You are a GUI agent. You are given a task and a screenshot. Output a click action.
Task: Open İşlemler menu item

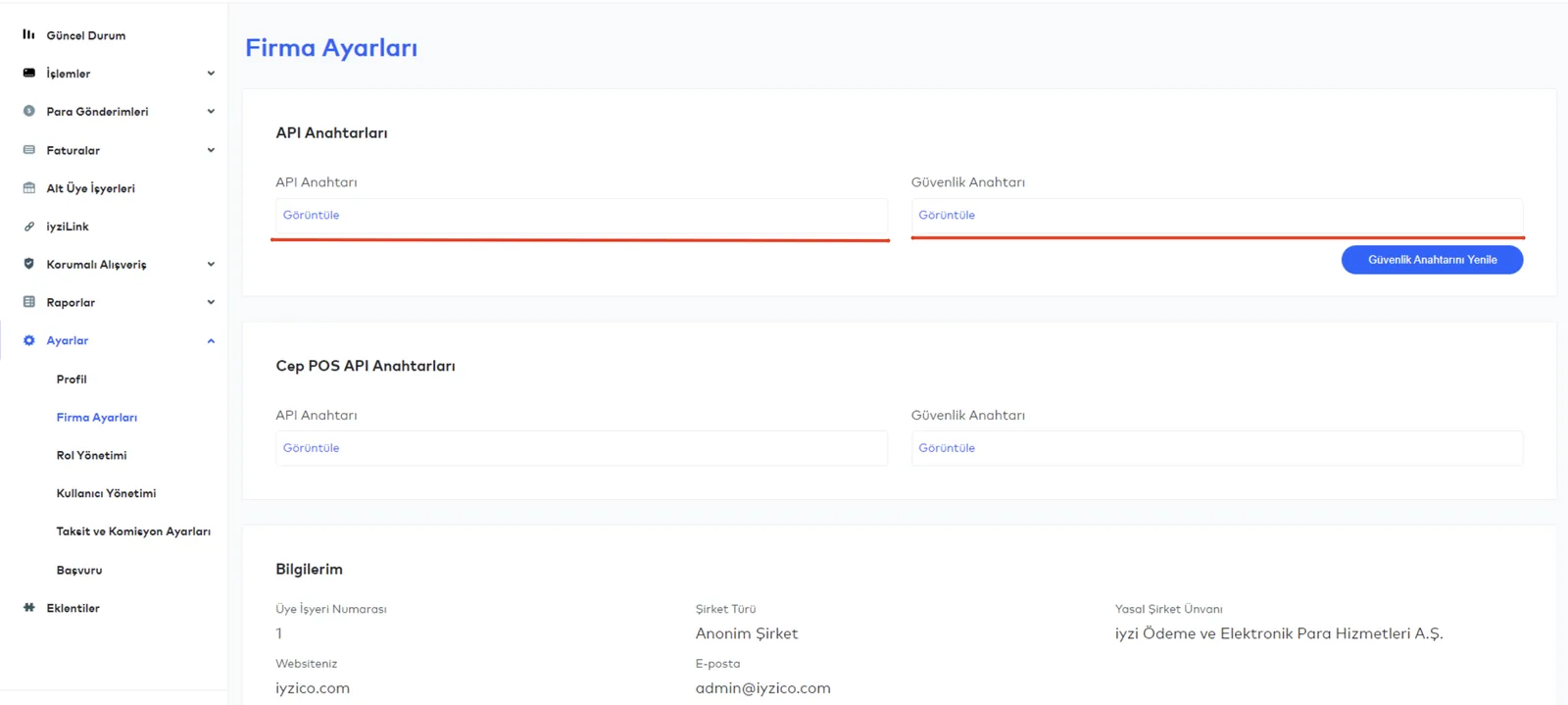point(69,74)
